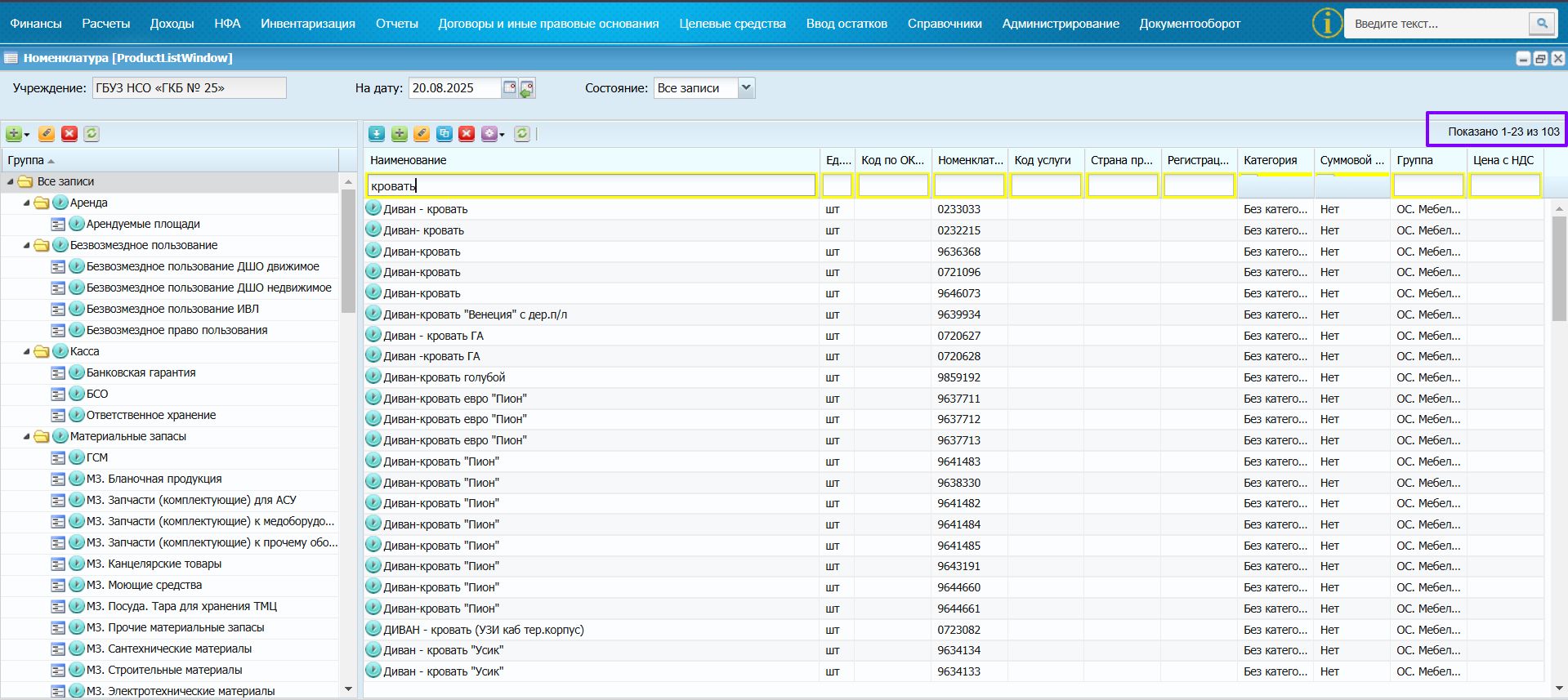Delete the selected nomenclature record

pyautogui.click(x=467, y=134)
